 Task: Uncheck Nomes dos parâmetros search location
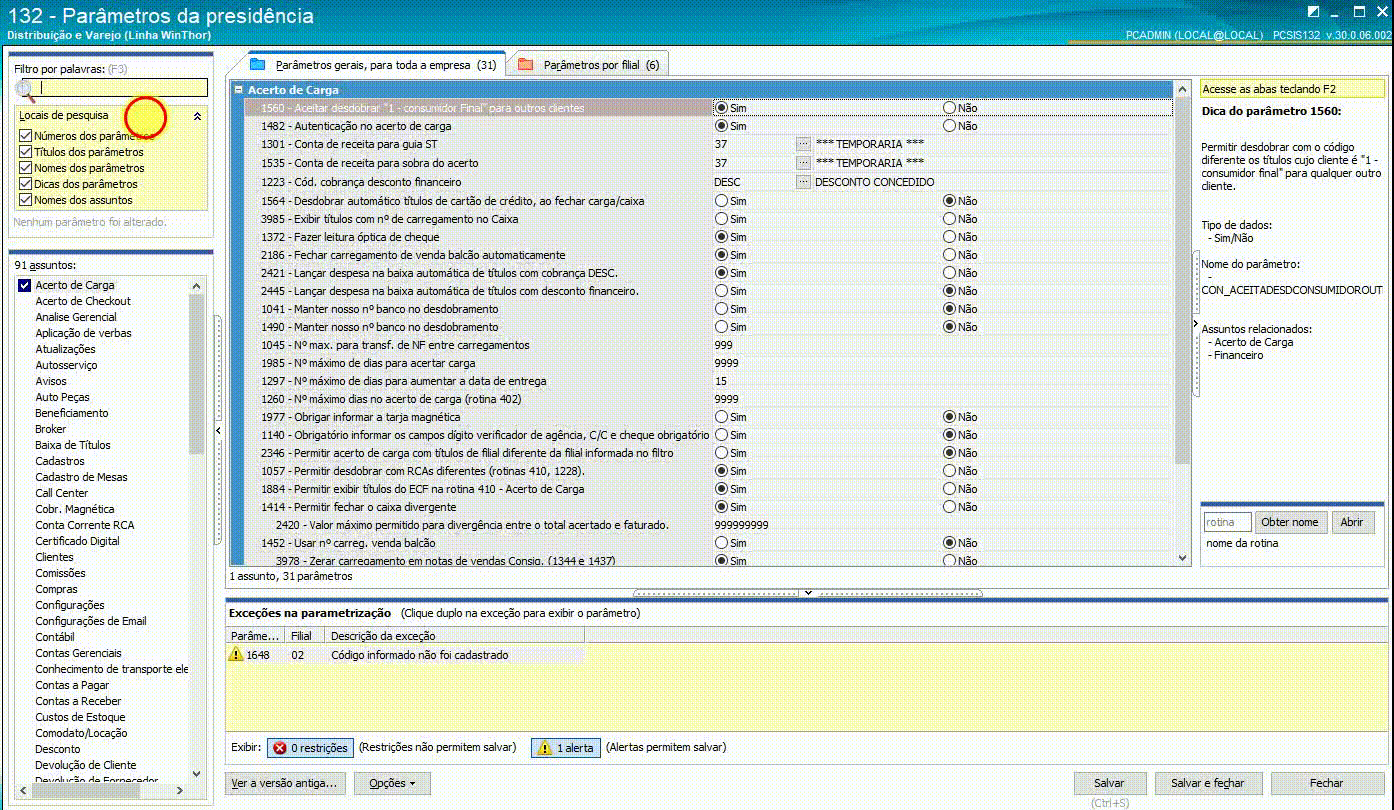(26, 168)
